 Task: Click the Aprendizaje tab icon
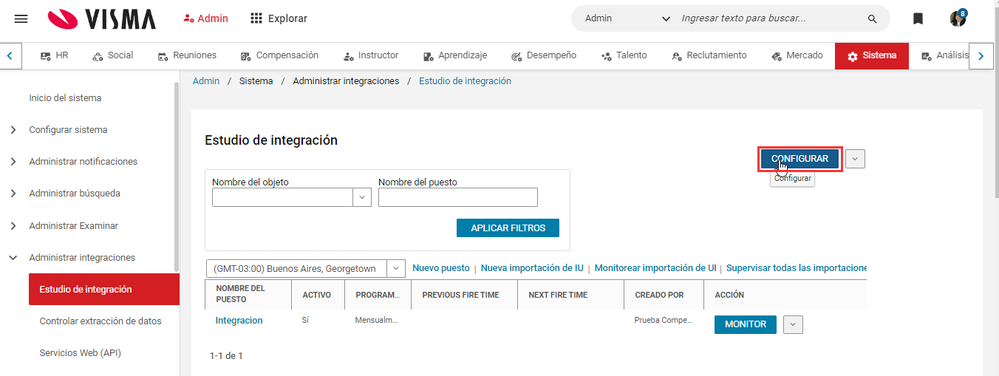point(428,56)
